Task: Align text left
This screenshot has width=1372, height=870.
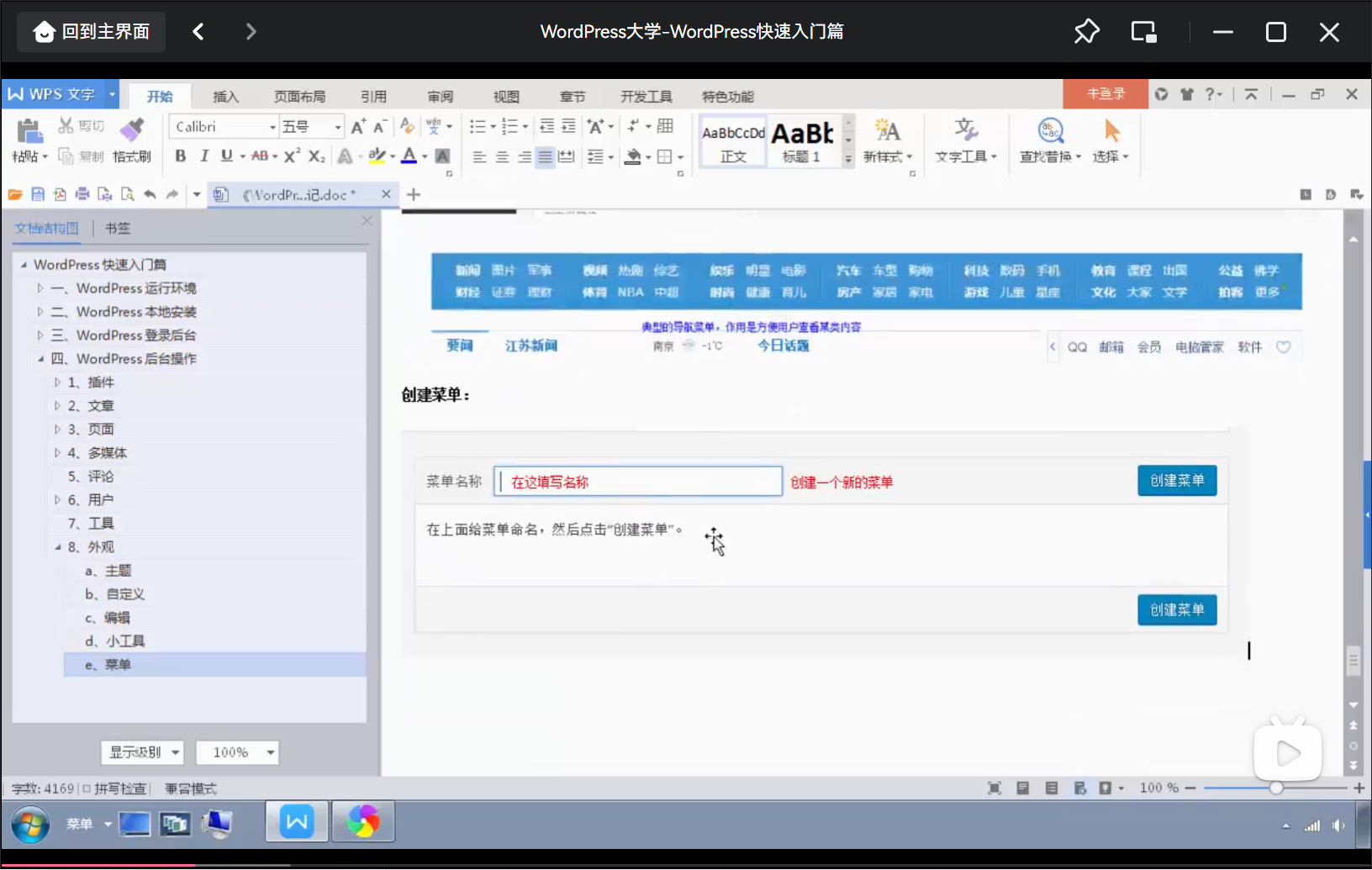Action: pyautogui.click(x=479, y=156)
